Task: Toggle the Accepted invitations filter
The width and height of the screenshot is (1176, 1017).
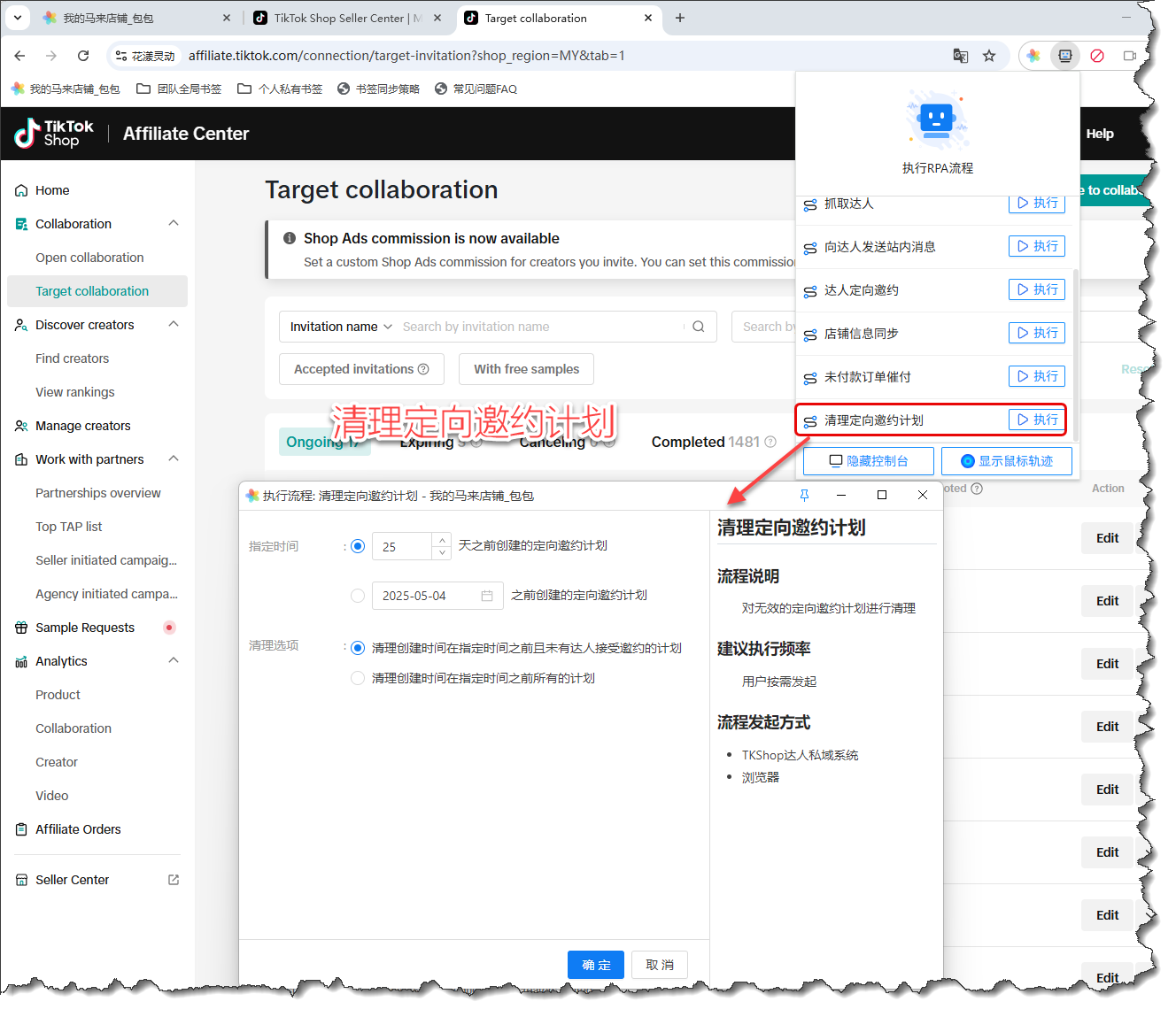Action: [361, 369]
